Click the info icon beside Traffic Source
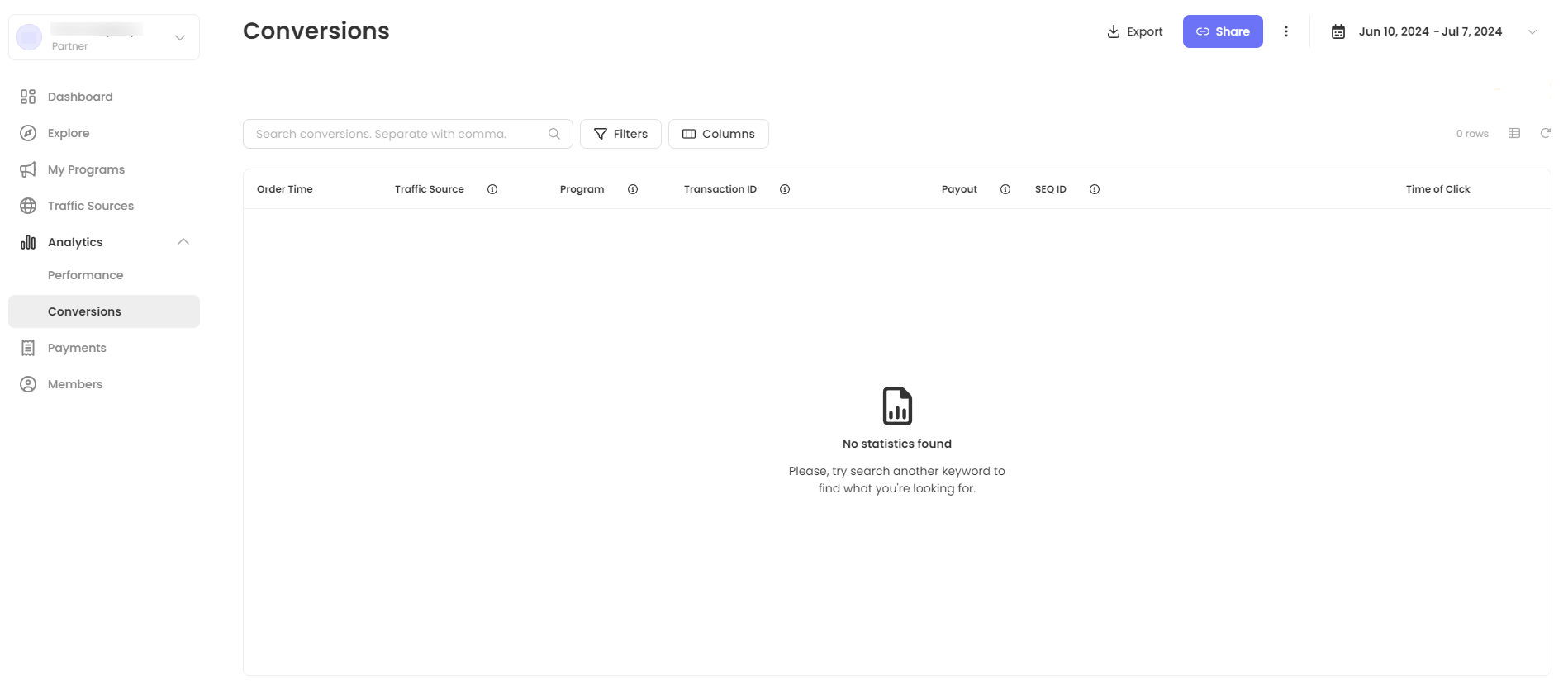Image resolution: width=1568 pixels, height=694 pixels. coord(492,189)
